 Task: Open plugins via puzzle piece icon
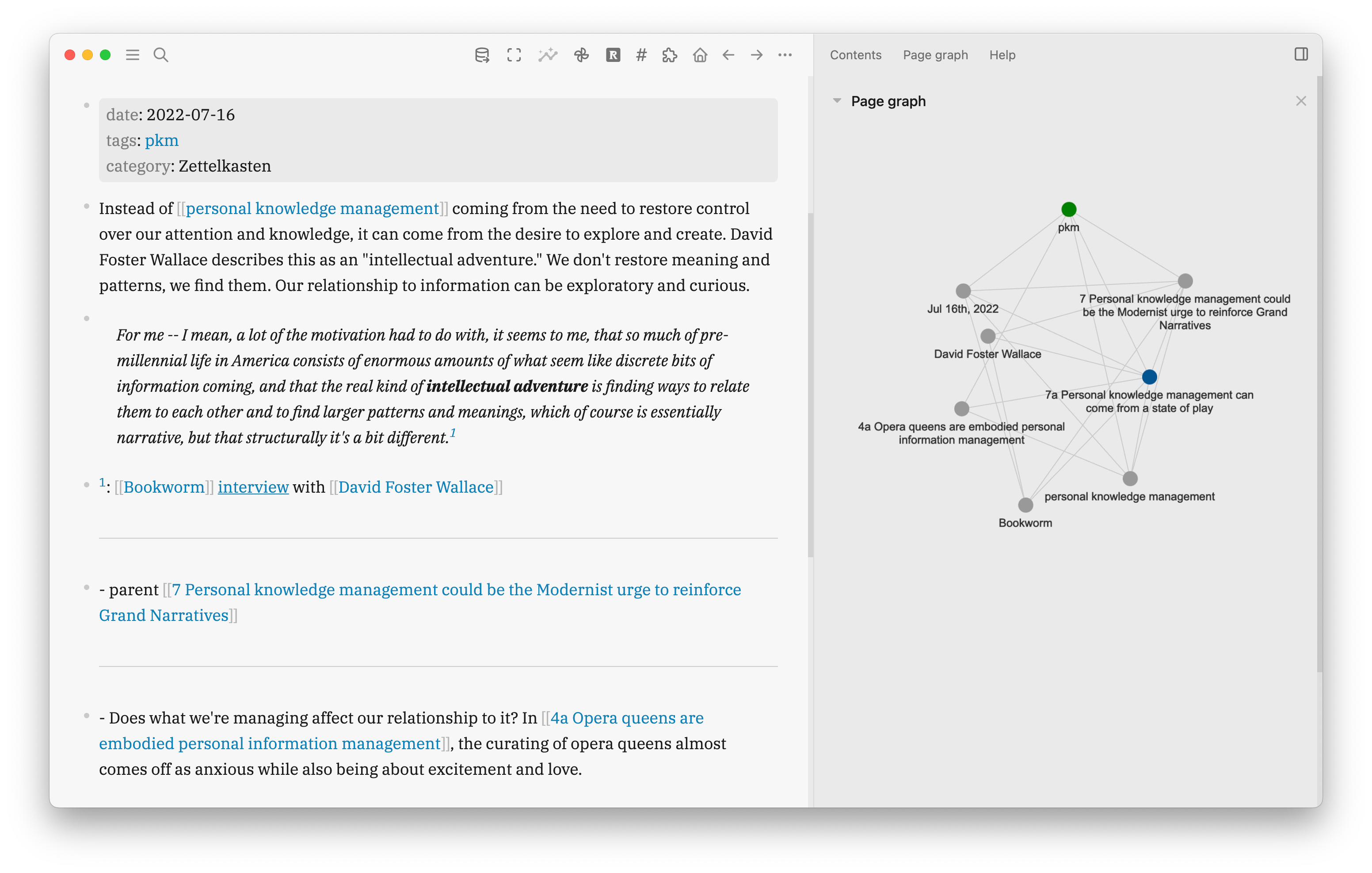click(x=670, y=55)
